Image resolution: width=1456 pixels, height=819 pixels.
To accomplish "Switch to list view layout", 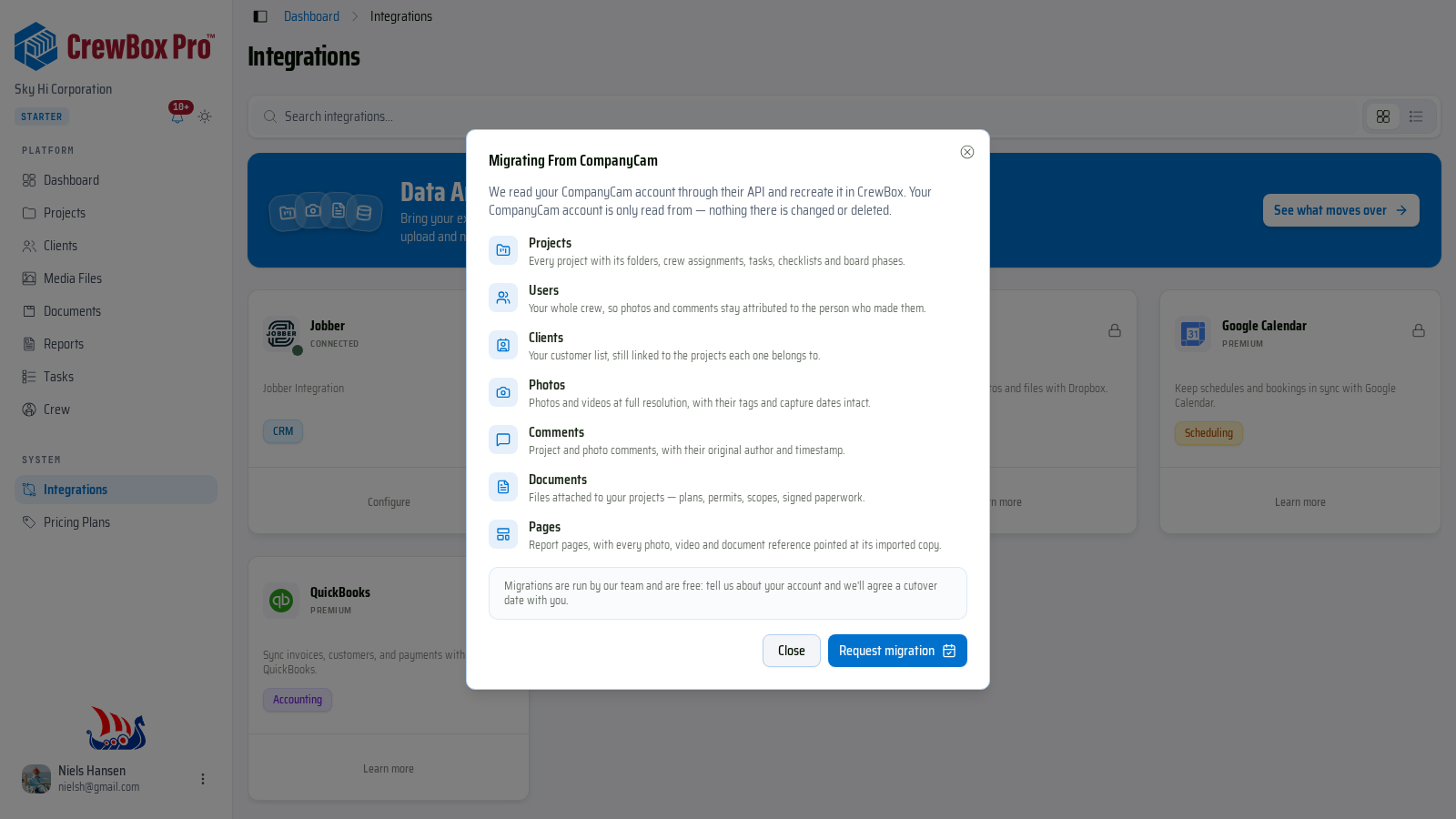I will click(x=1416, y=116).
